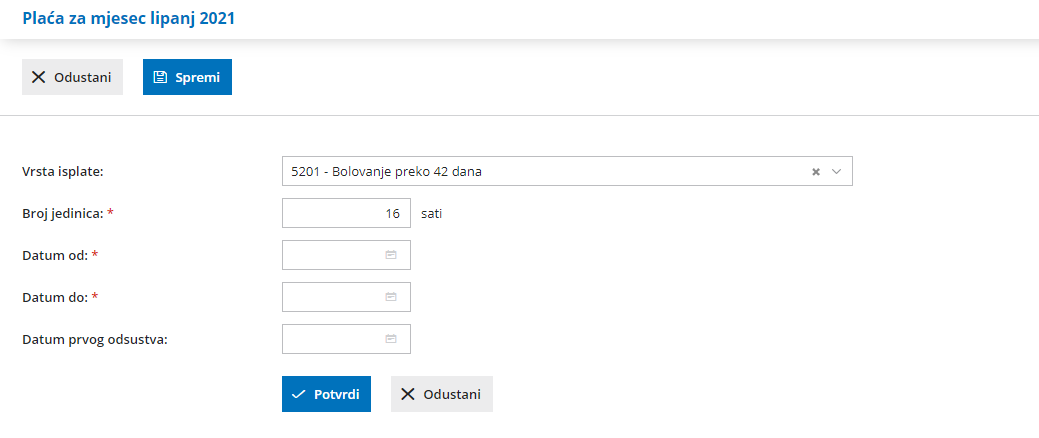Select the 'Datum od:' label text

[55, 255]
